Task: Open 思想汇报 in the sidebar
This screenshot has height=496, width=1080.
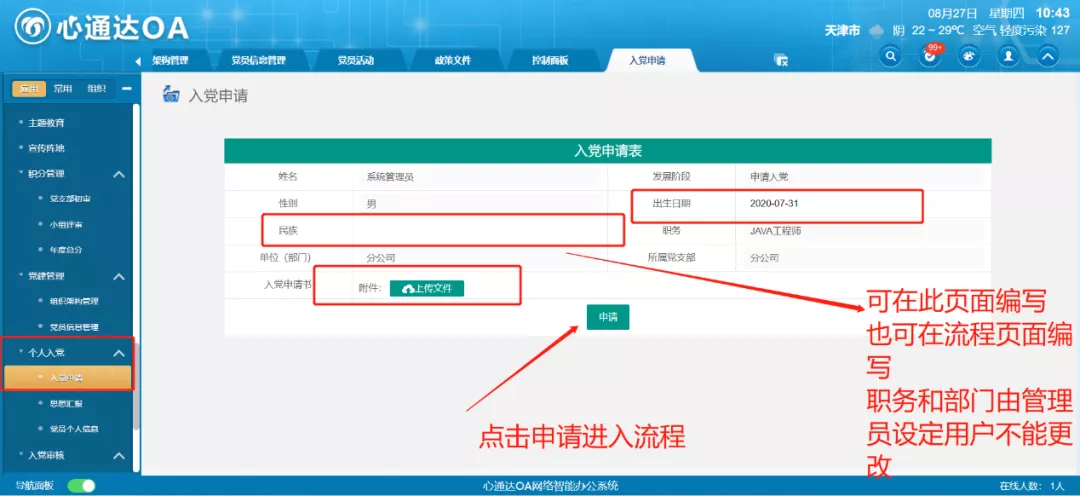Action: (67, 404)
